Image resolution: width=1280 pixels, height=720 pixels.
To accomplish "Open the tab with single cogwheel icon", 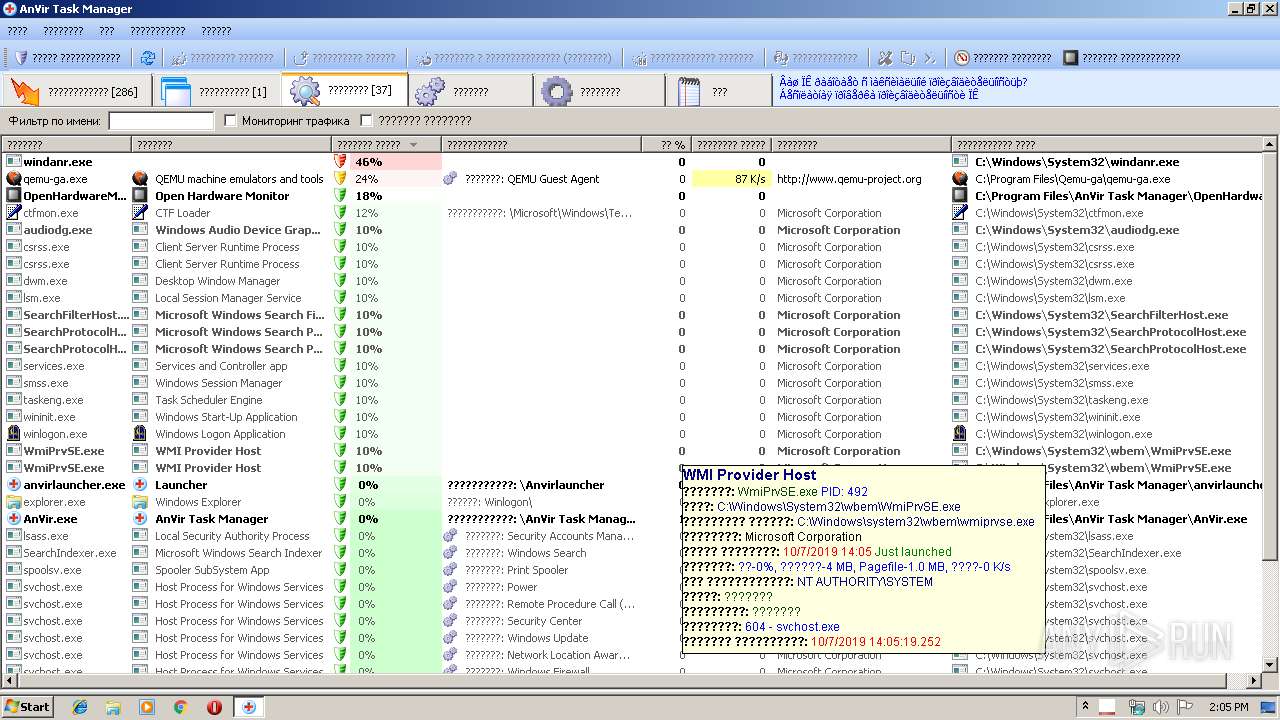I will coord(598,91).
